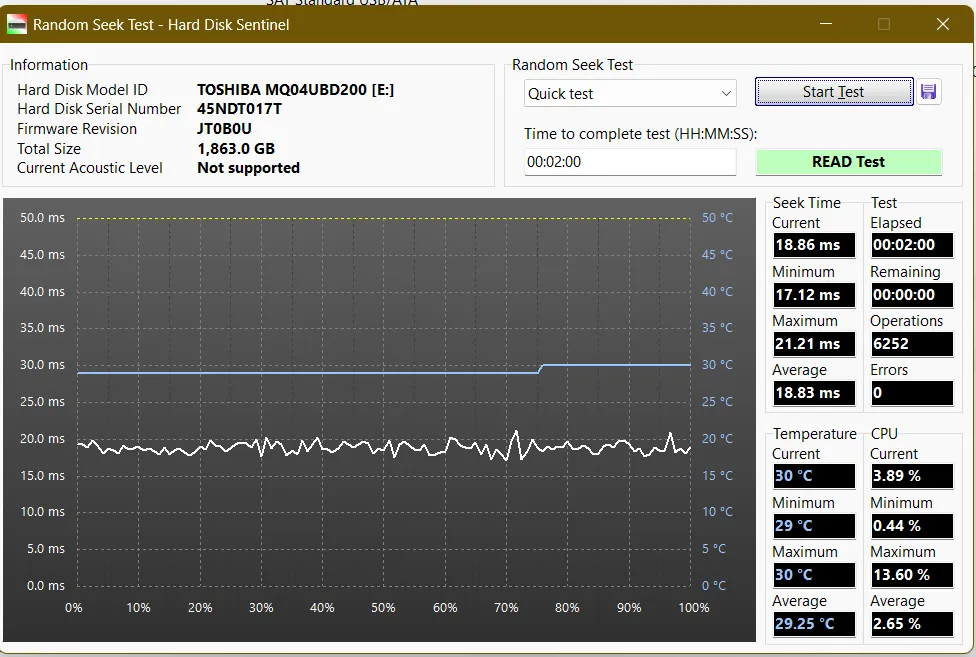This screenshot has width=976, height=657.
Task: Click the Errors count box
Action: point(911,393)
